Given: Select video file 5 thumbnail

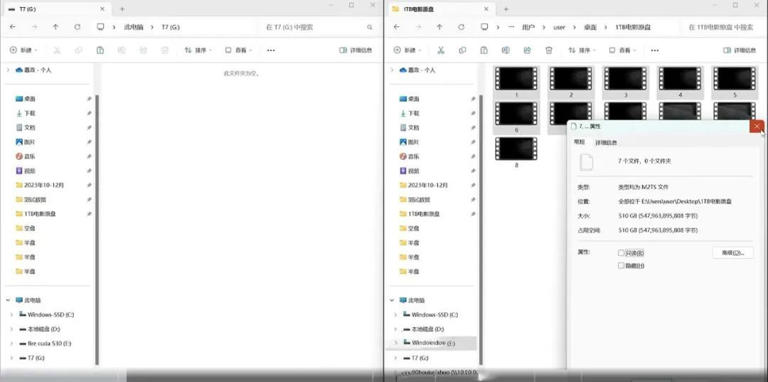Looking at the screenshot, I should coord(734,78).
